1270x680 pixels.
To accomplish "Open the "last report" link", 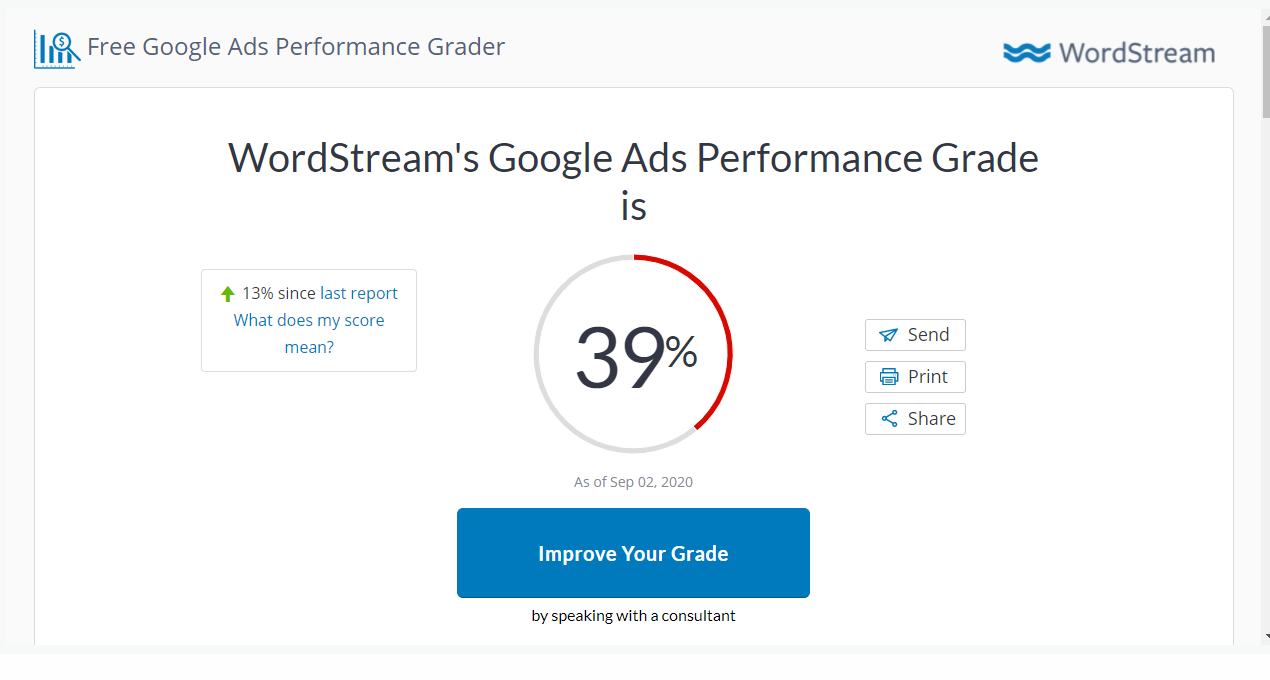I will [x=359, y=293].
